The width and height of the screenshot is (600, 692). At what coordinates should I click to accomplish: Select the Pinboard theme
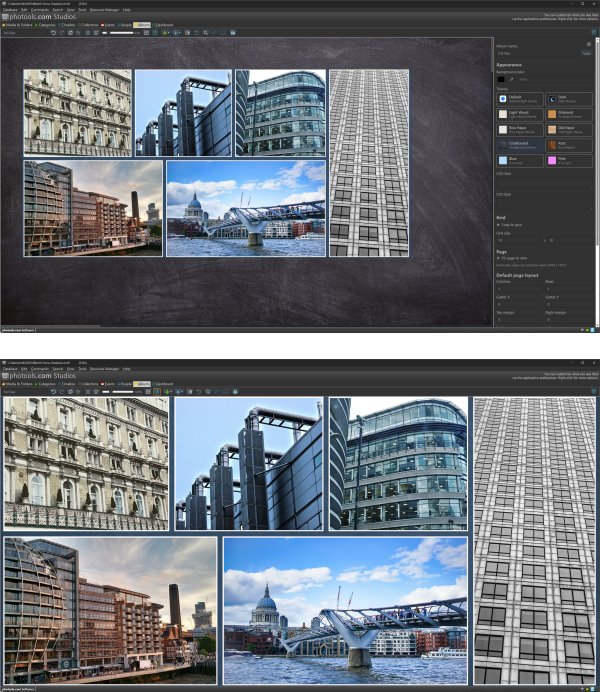click(569, 114)
